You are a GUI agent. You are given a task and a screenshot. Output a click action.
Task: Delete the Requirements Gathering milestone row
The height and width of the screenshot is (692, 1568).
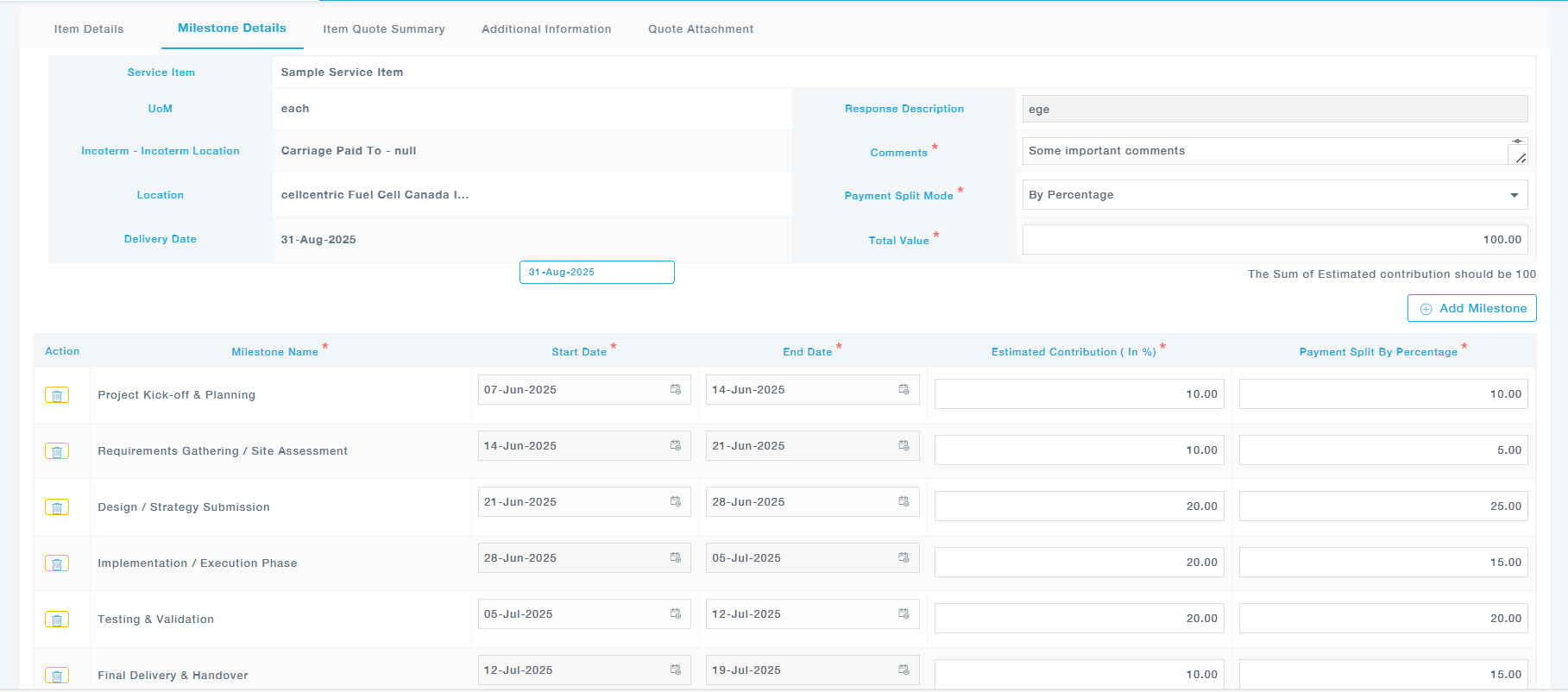57,451
